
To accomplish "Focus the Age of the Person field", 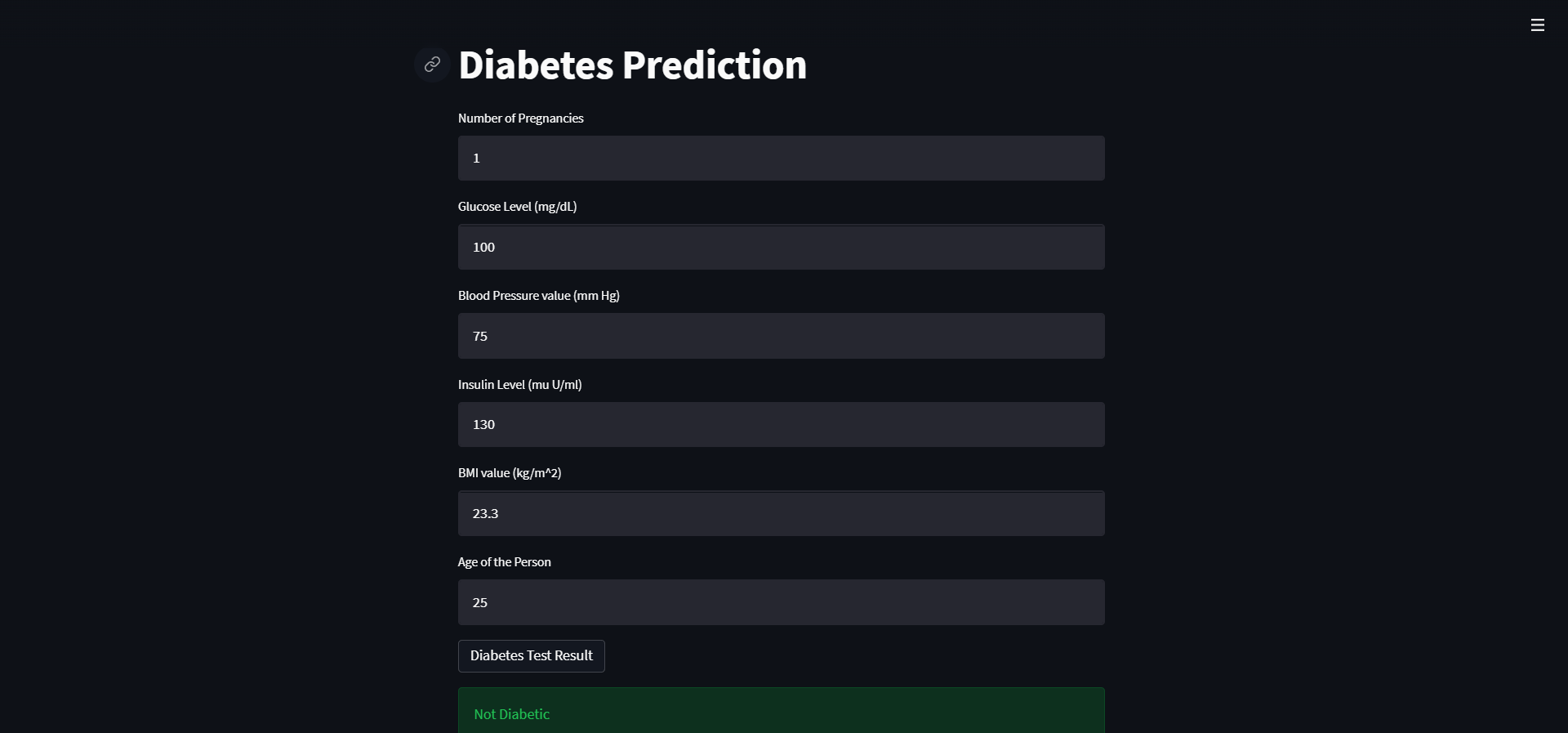I will (x=781, y=602).
